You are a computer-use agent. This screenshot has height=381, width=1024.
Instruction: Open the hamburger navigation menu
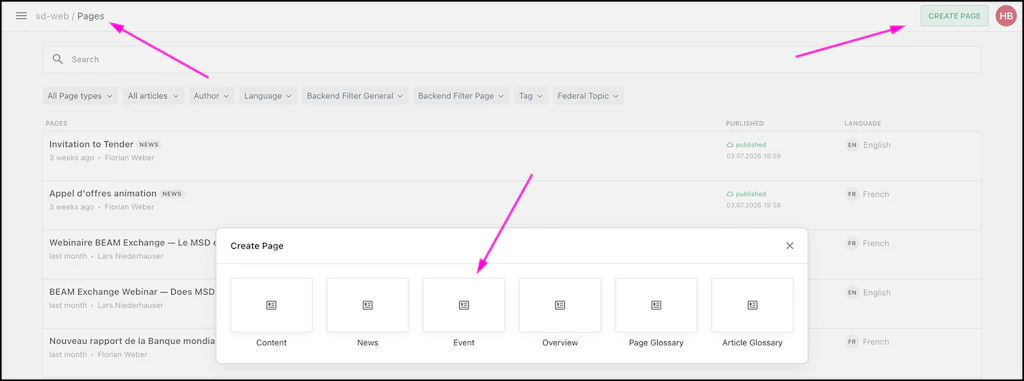tap(22, 16)
